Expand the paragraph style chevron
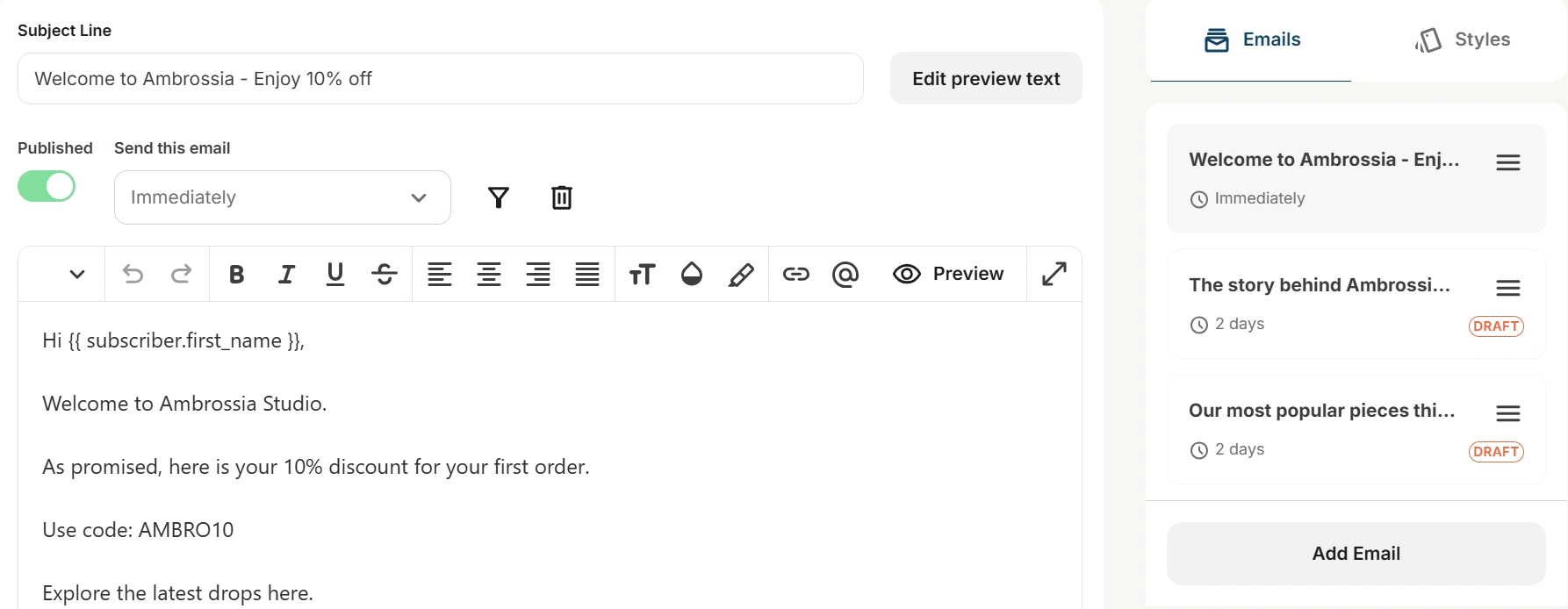This screenshot has width=1568, height=609. click(77, 275)
